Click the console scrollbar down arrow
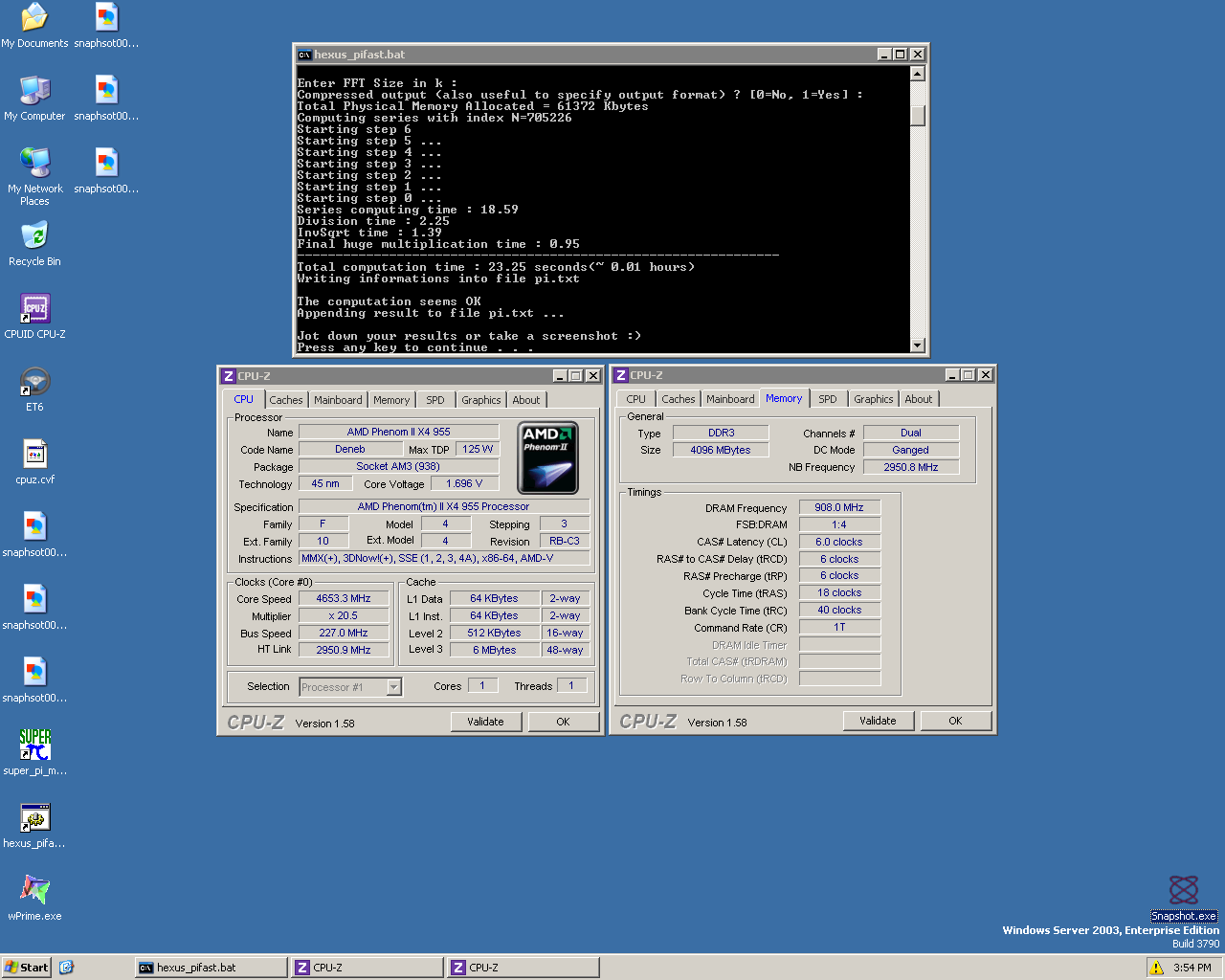 point(918,345)
